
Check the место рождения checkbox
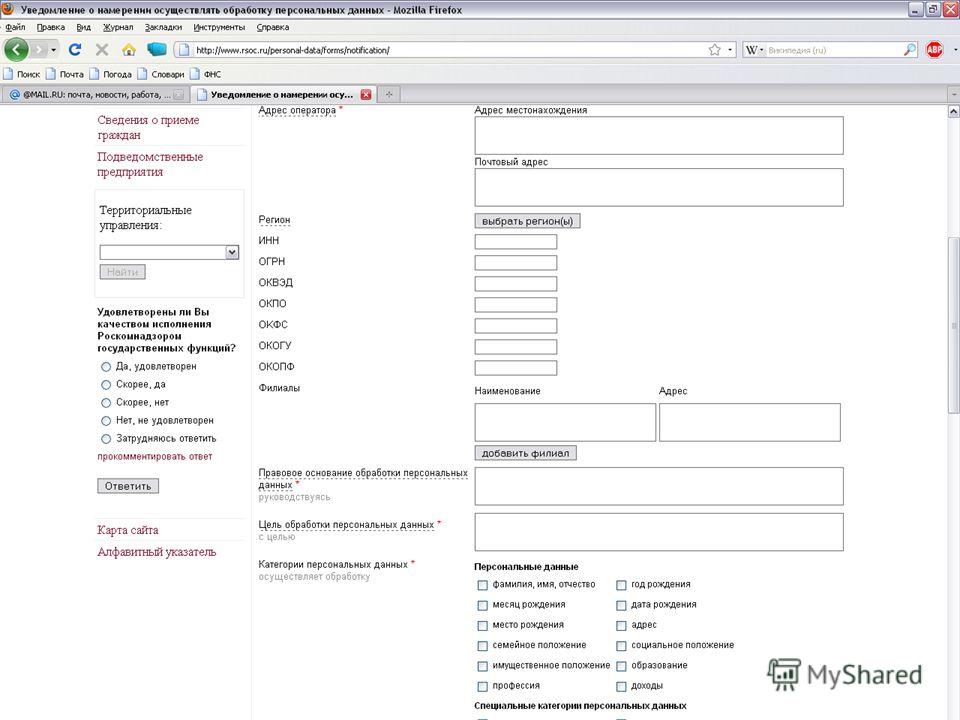pyautogui.click(x=482, y=626)
